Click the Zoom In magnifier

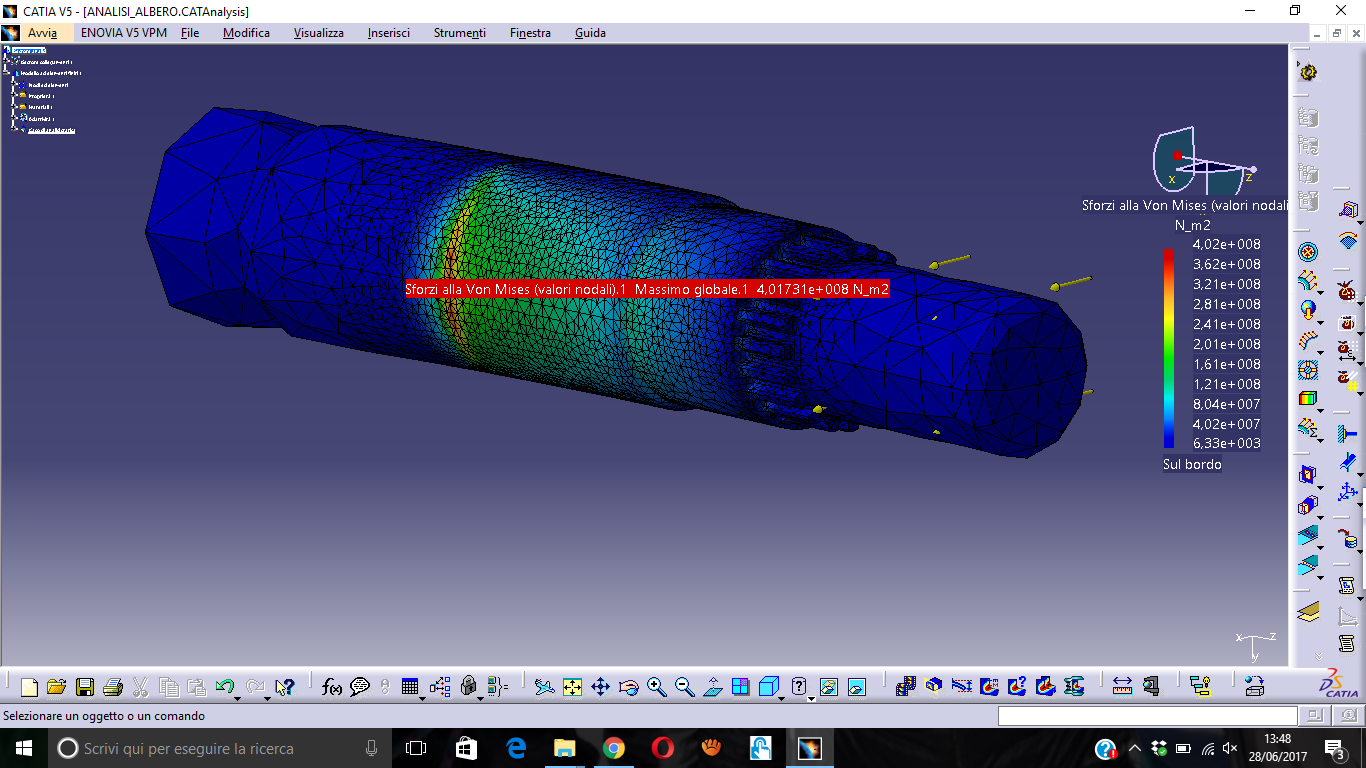[656, 687]
